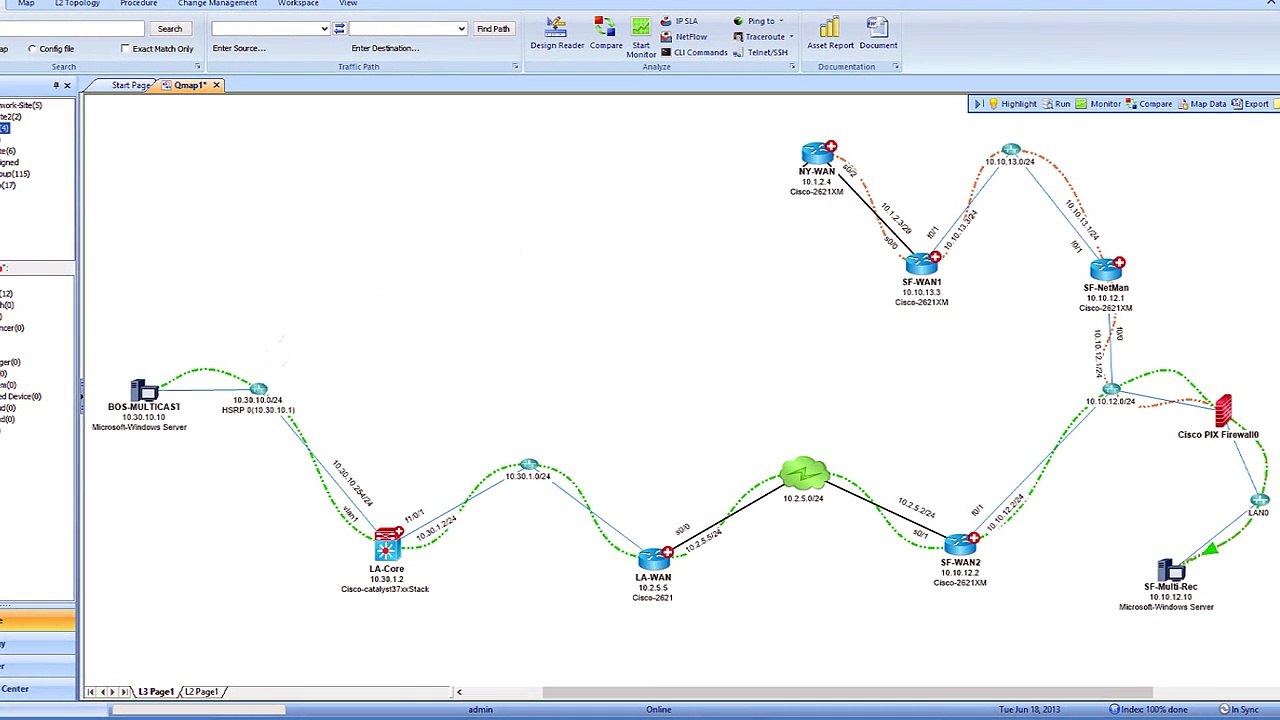The height and width of the screenshot is (720, 1280).
Task: Select the NY-WAN router icon
Action: (x=818, y=153)
